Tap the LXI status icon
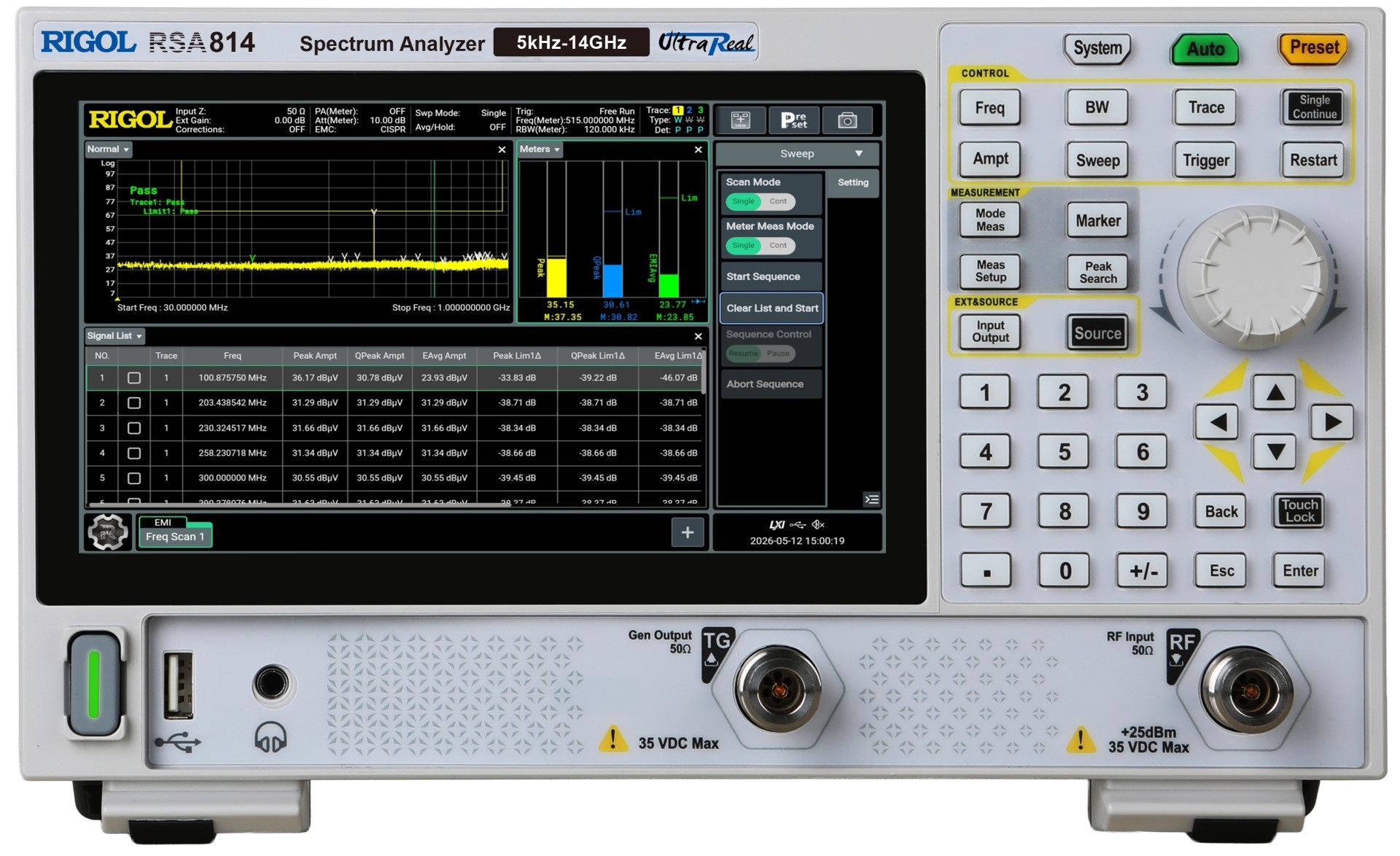The width and height of the screenshot is (1400, 856). [x=777, y=524]
